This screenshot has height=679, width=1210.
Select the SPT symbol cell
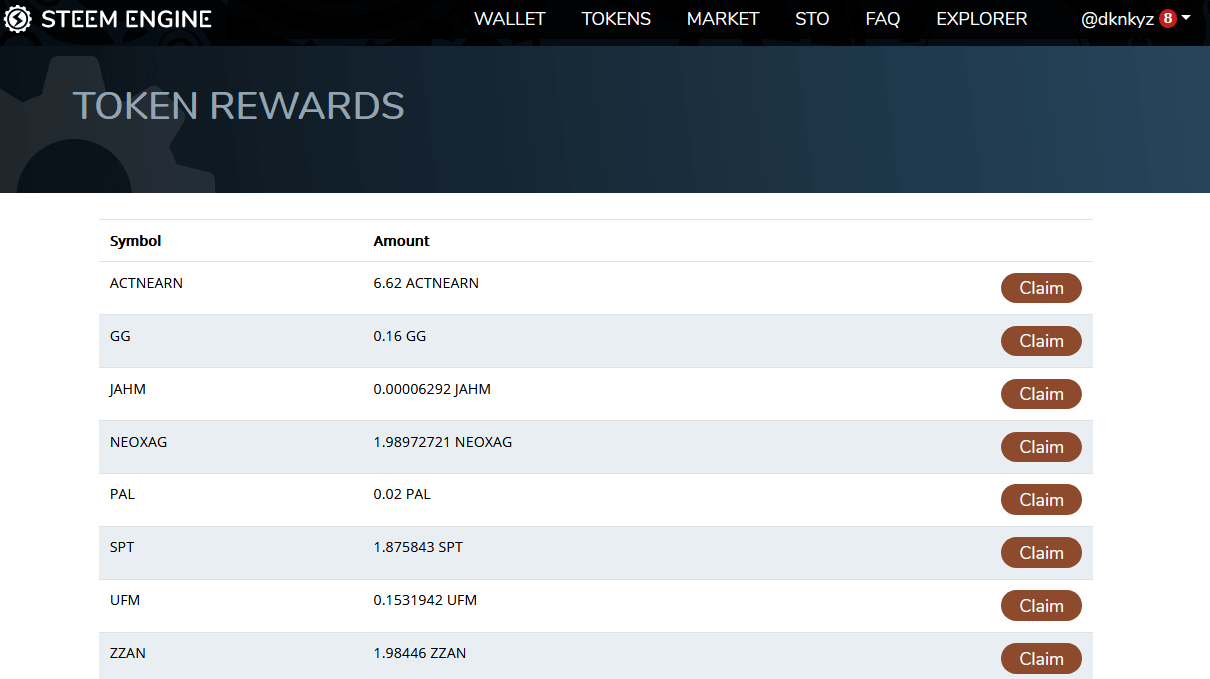tap(122, 548)
